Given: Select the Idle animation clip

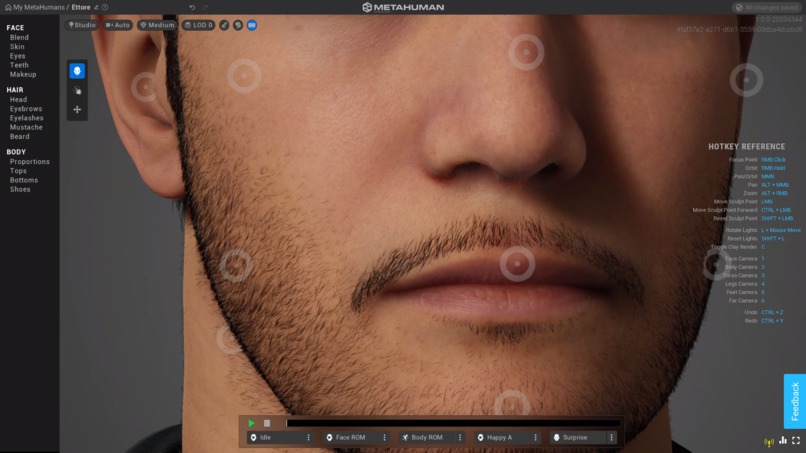Looking at the screenshot, I should point(275,438).
